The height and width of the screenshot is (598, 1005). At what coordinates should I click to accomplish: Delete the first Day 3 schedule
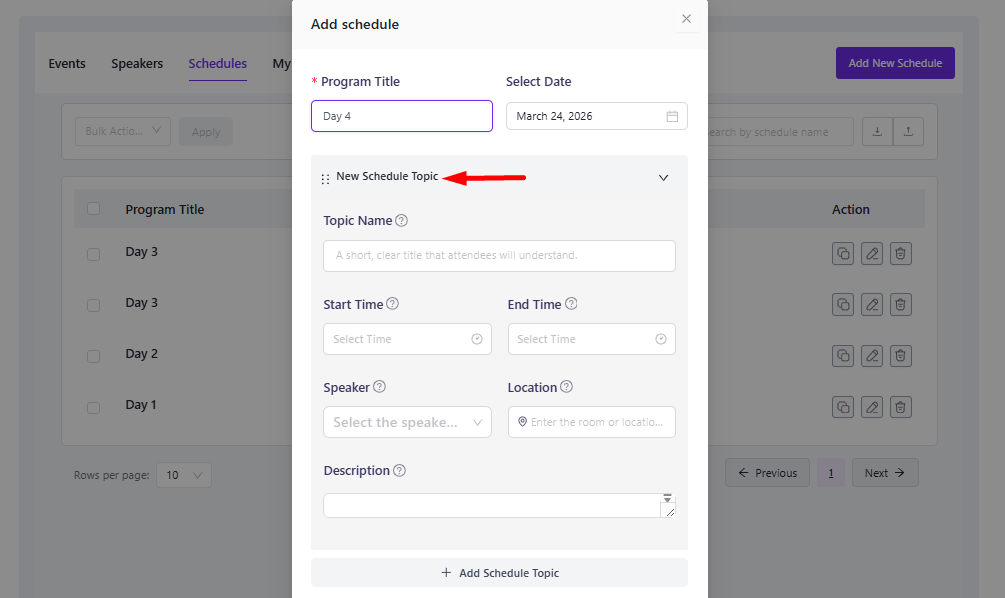901,253
